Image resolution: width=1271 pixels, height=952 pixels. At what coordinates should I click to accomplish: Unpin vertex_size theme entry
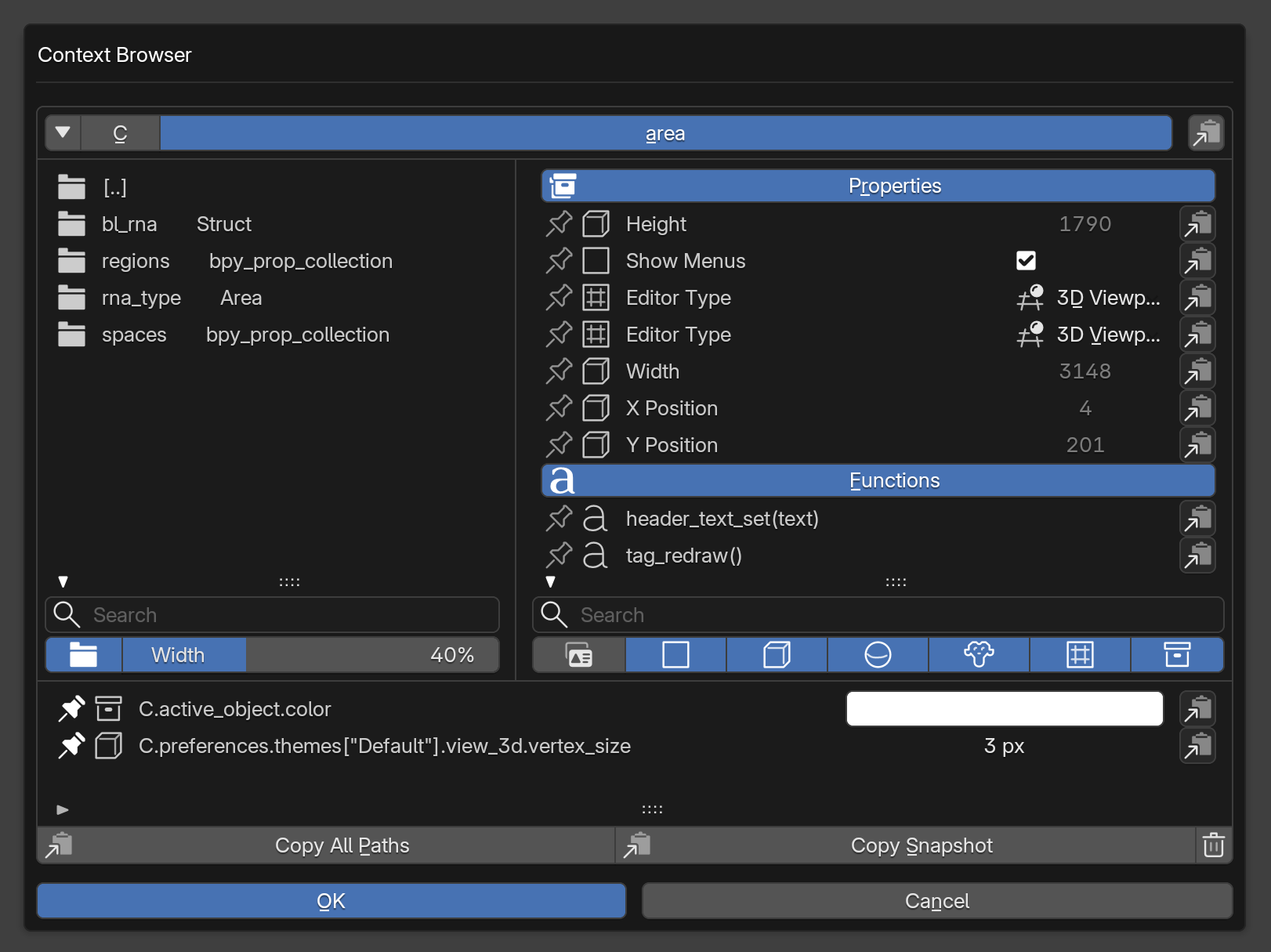[71, 746]
